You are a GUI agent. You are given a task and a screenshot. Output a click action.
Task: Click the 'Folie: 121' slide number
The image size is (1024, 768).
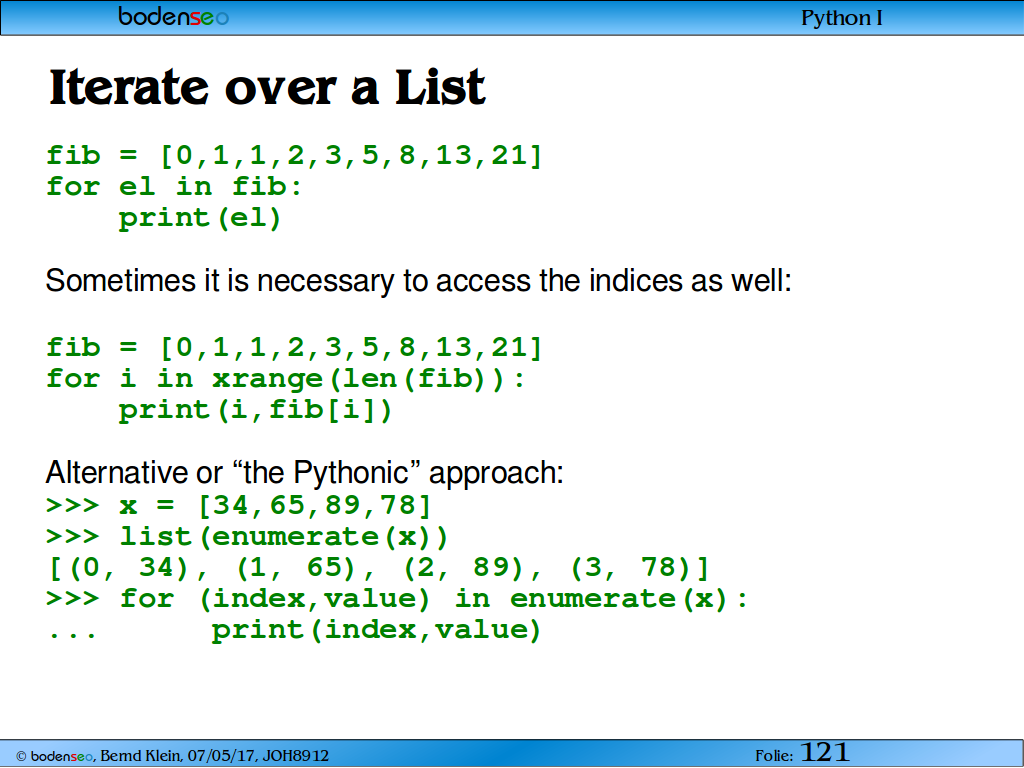coord(802,753)
